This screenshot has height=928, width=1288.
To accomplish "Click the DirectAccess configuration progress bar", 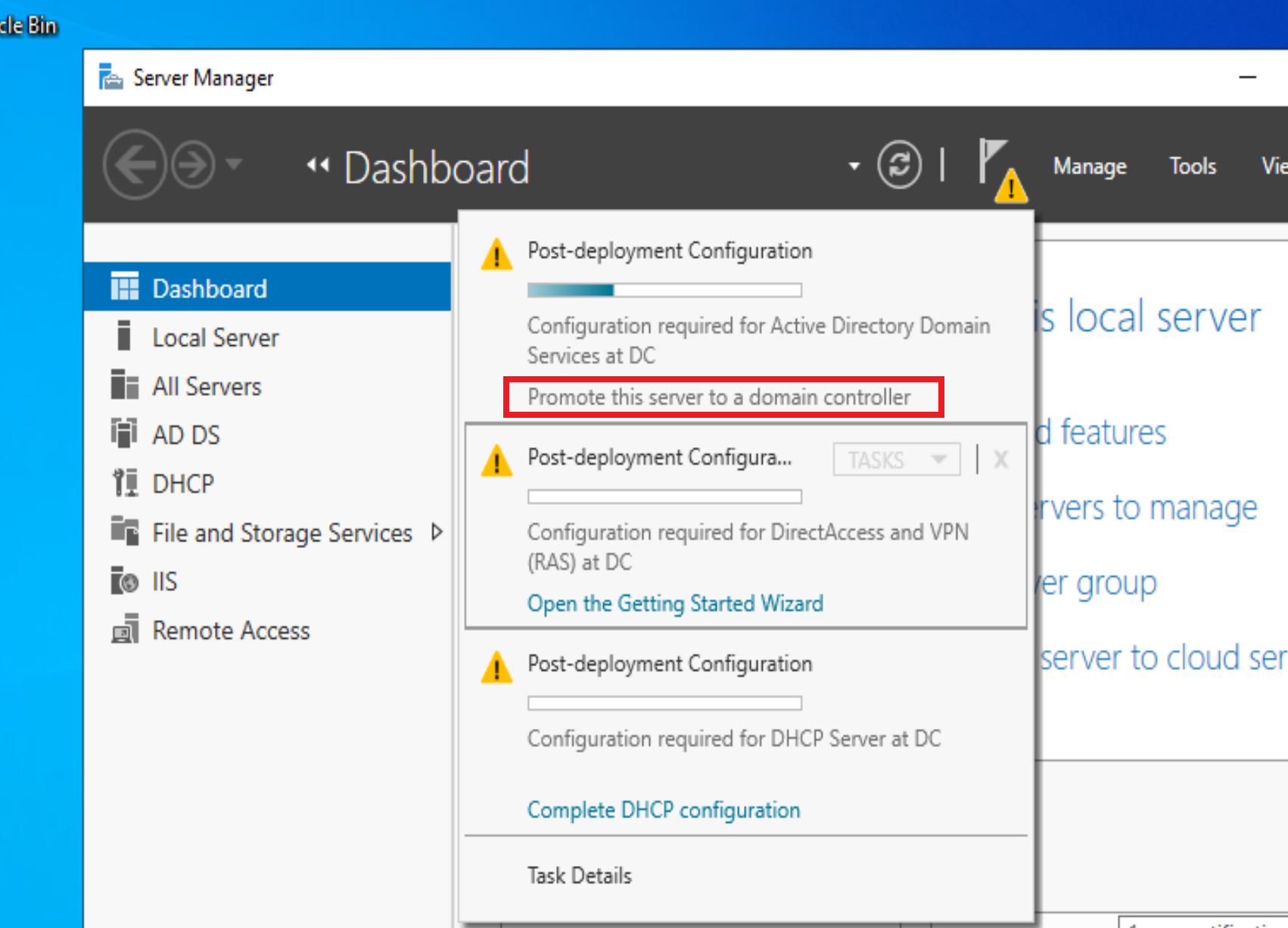I will (664, 497).
